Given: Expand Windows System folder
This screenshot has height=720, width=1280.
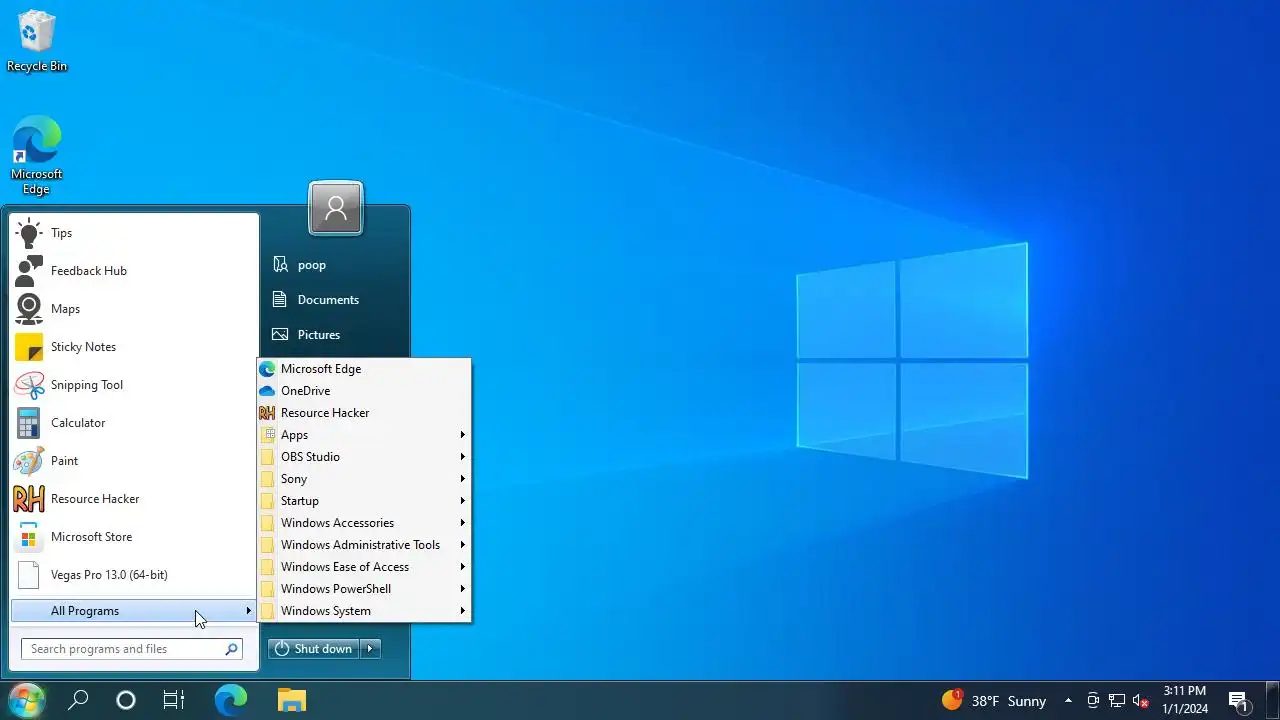Looking at the screenshot, I should 364,611.
